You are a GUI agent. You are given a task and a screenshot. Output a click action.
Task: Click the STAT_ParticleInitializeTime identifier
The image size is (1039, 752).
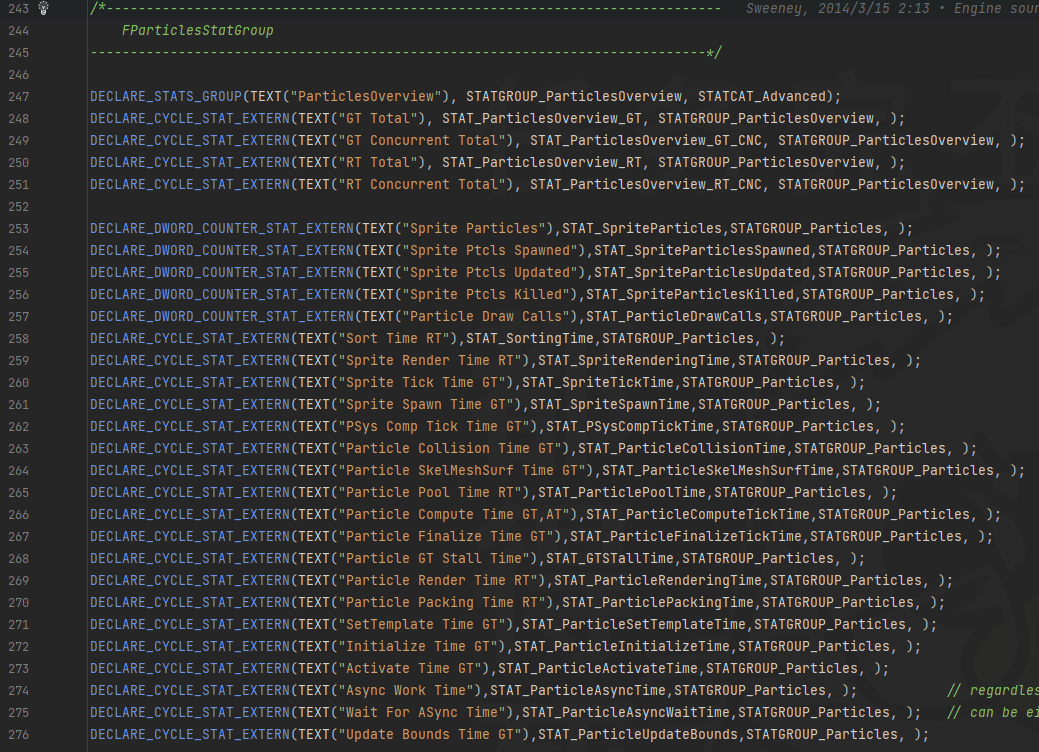tap(622, 646)
